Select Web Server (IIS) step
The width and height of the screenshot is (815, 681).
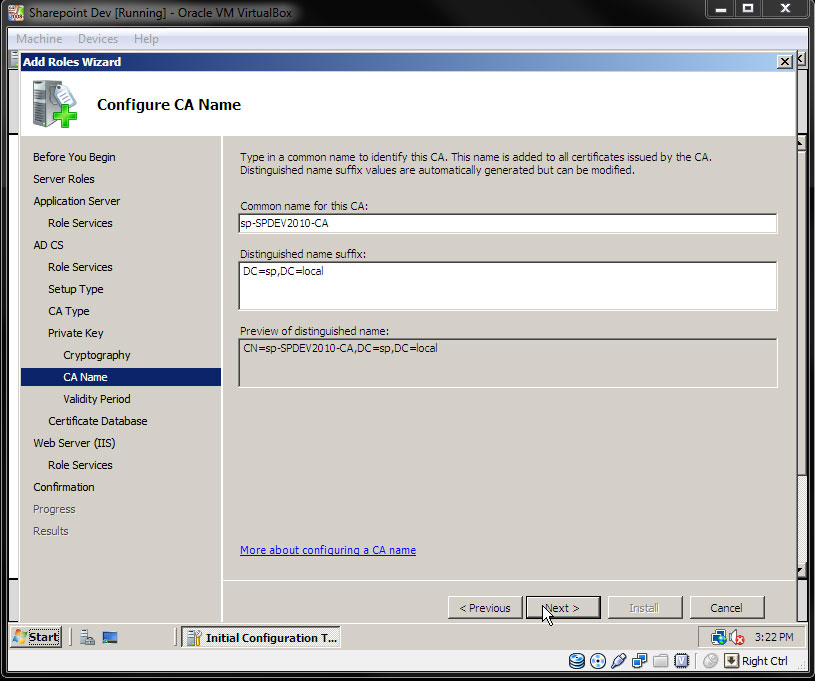click(74, 443)
